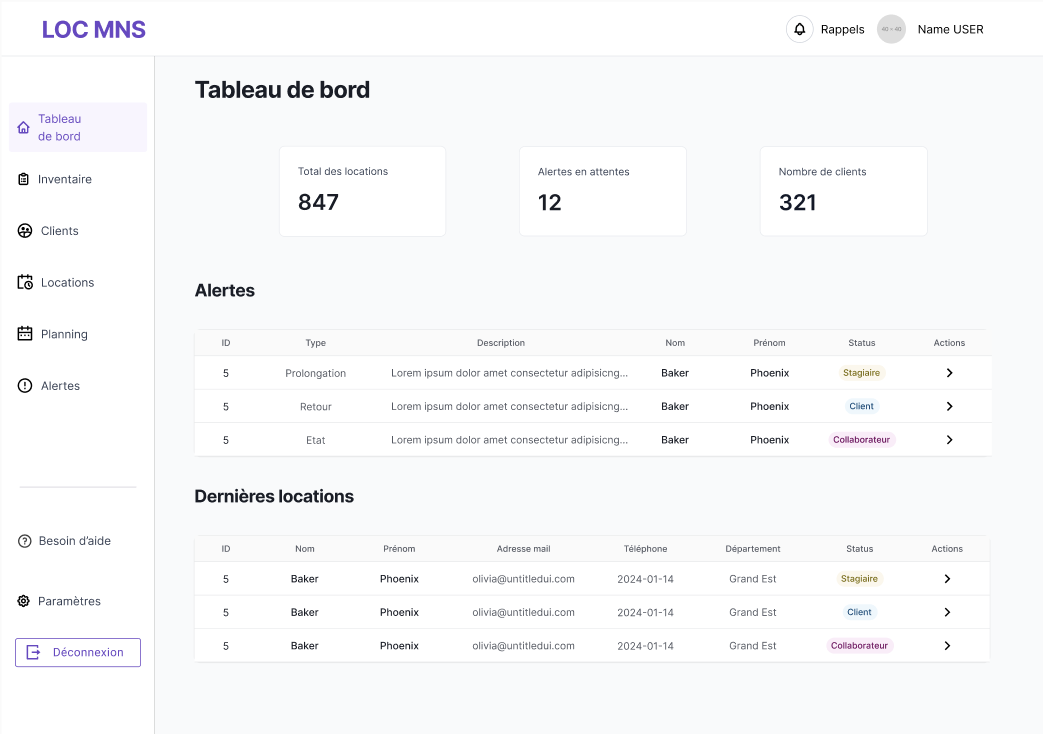Toggle the Collaborateur badge in Dernières locations

coord(859,645)
